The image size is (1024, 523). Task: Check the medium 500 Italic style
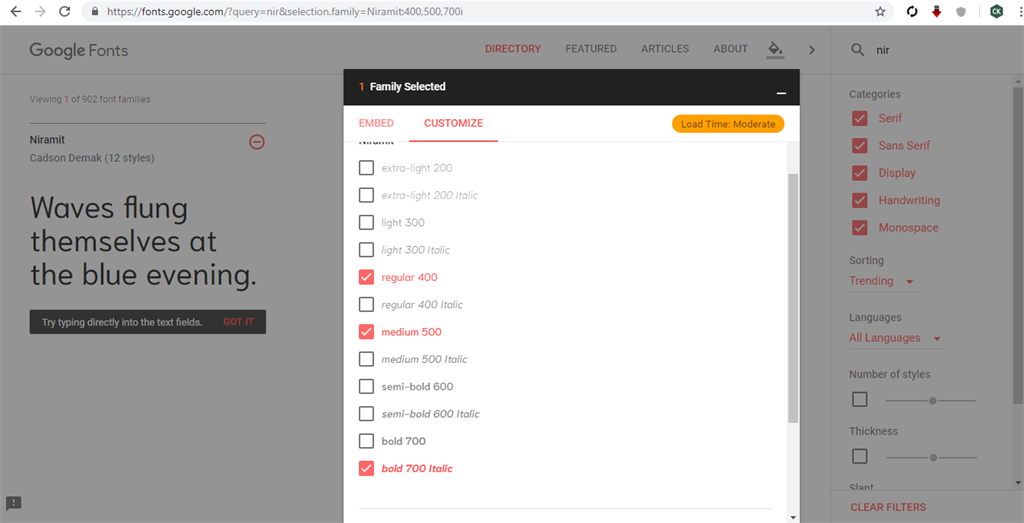[366, 359]
